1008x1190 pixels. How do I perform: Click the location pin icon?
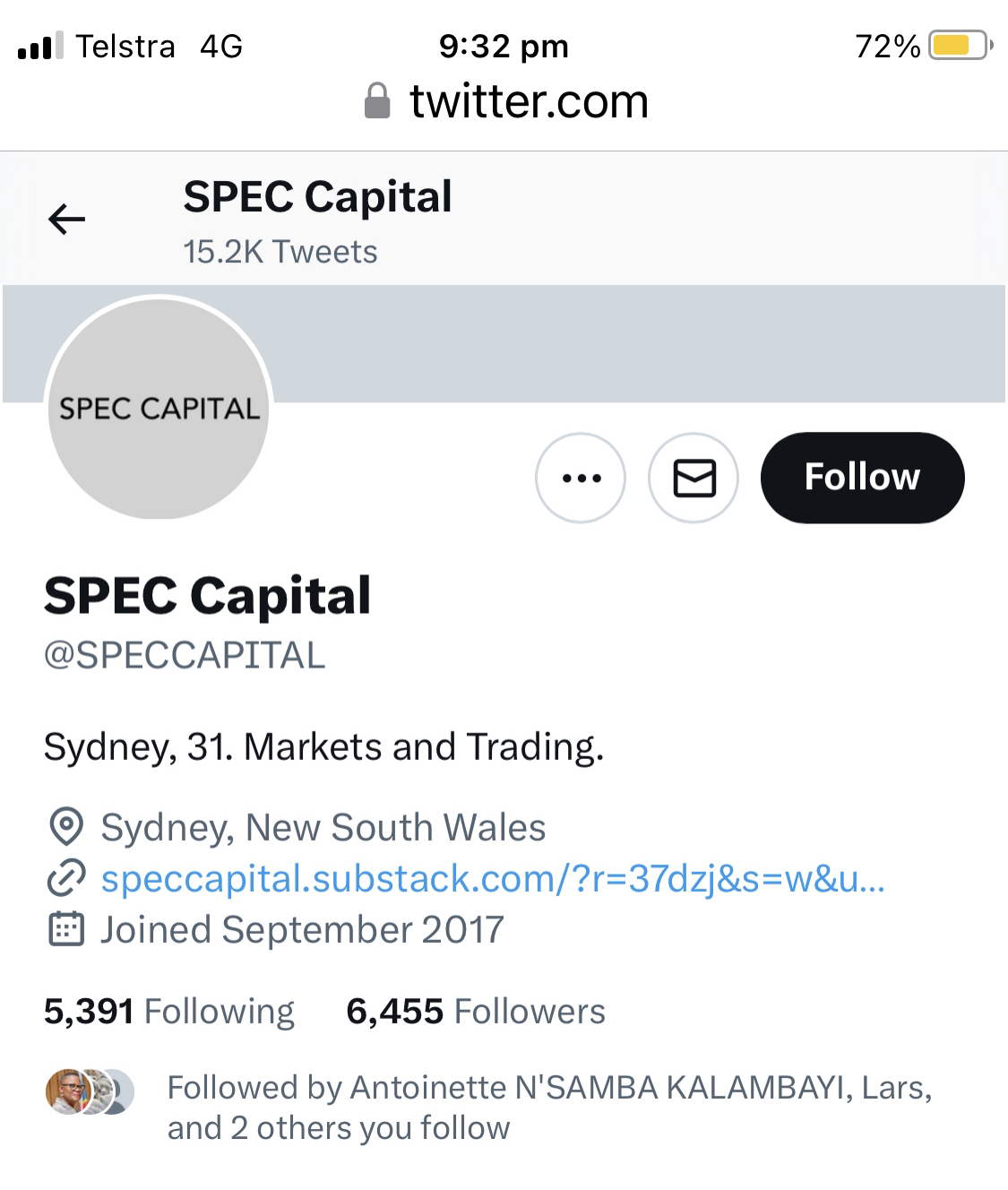[x=65, y=827]
